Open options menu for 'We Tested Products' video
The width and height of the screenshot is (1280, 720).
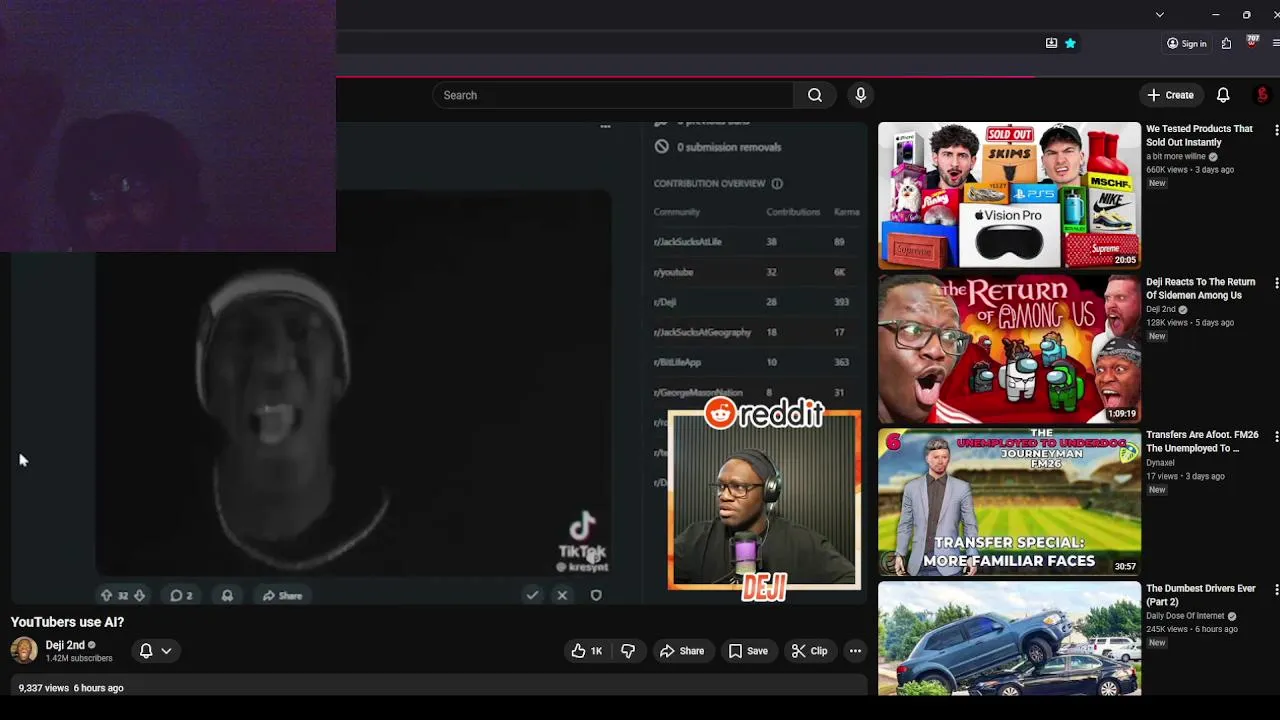1276,130
